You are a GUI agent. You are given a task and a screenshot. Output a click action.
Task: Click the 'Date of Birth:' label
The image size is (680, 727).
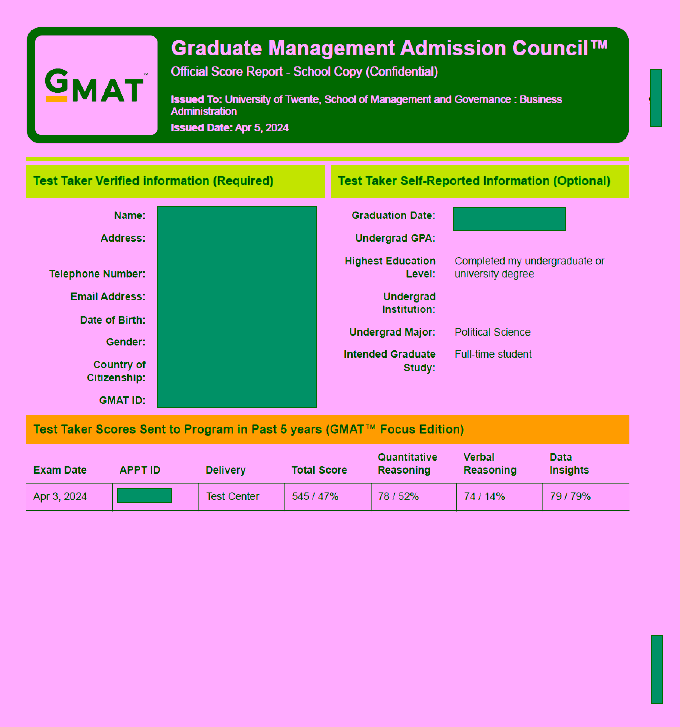113,320
